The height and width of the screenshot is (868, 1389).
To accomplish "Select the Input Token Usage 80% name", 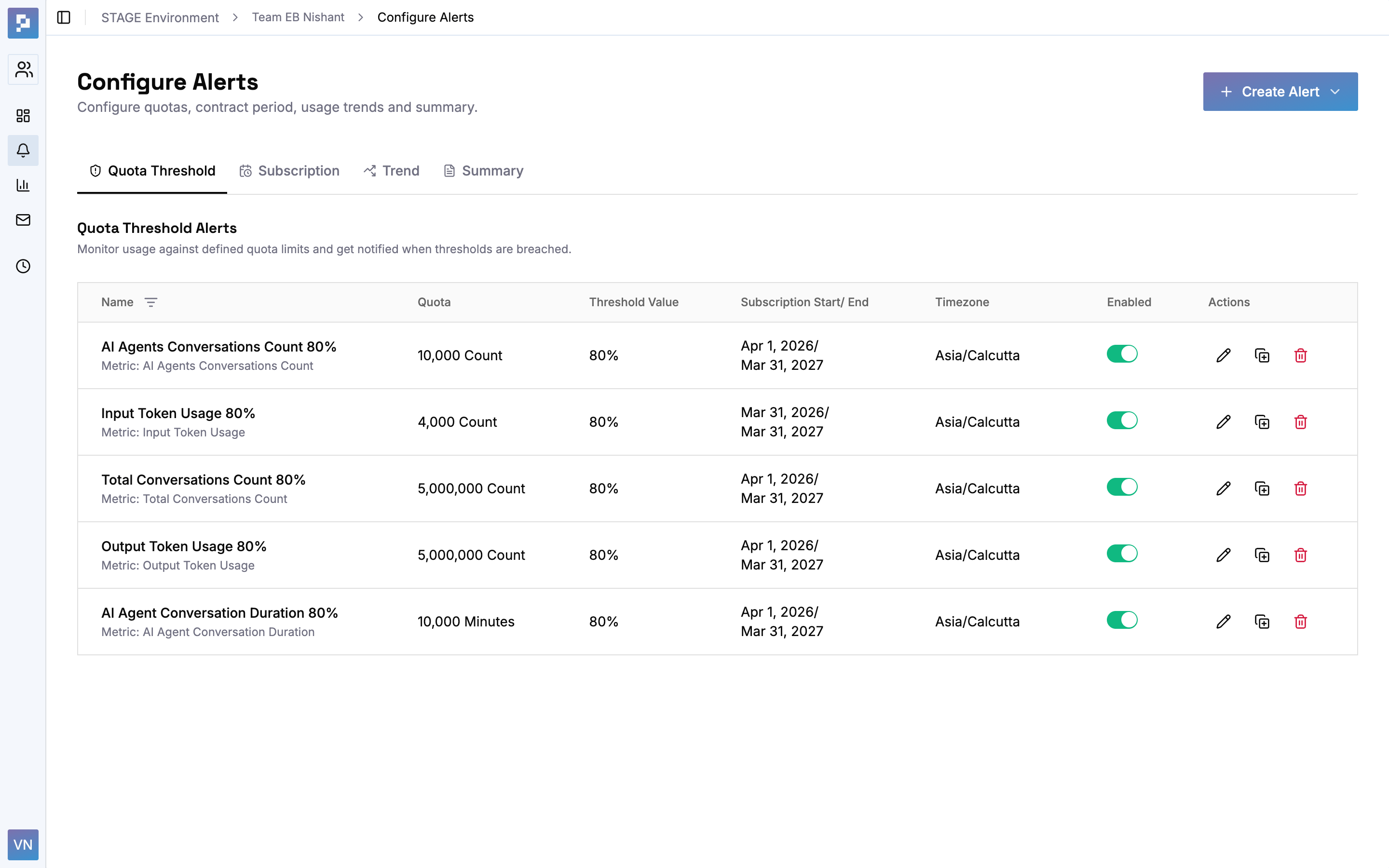I will [178, 413].
